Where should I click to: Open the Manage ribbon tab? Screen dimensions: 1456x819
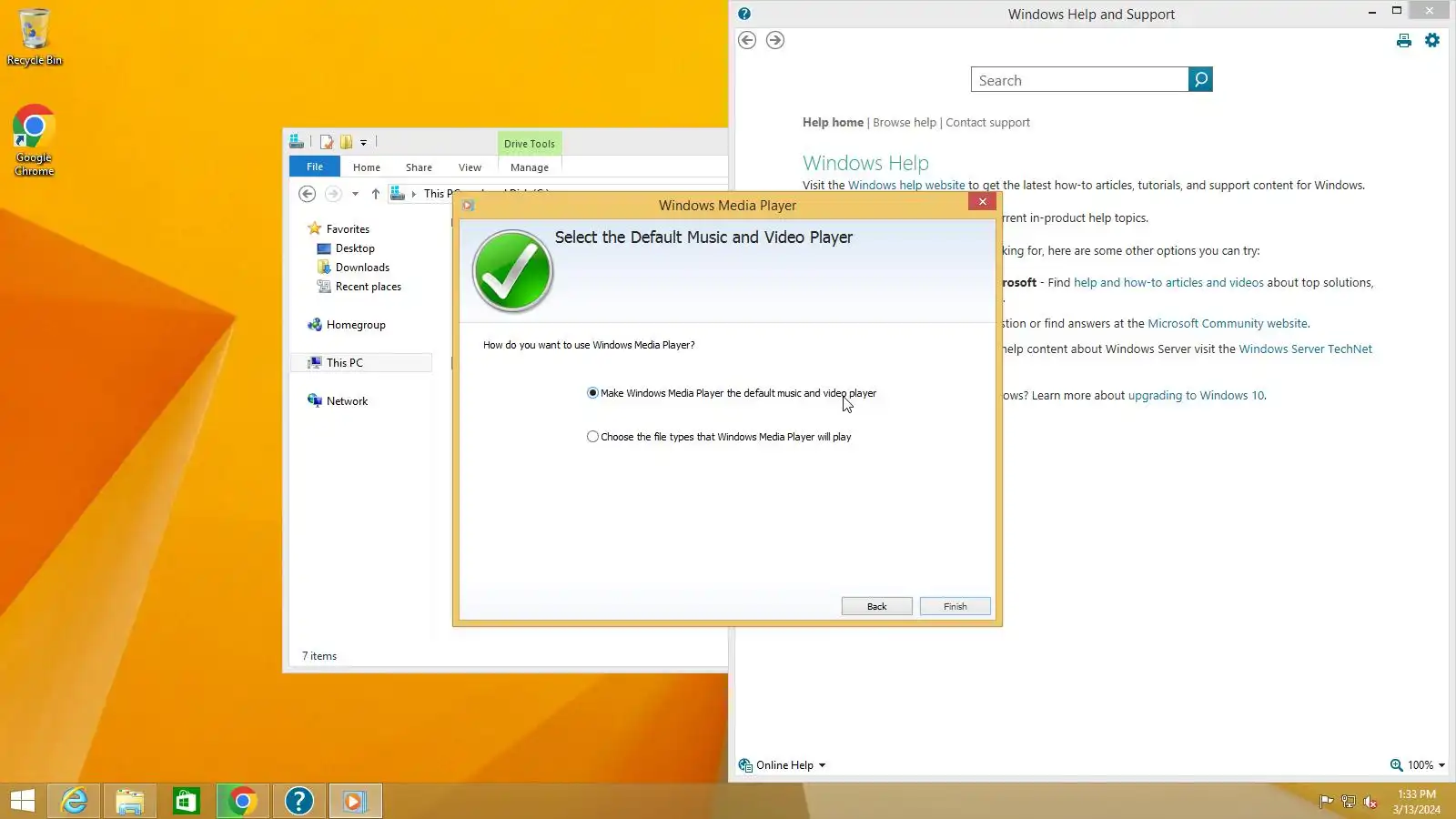pos(530,167)
